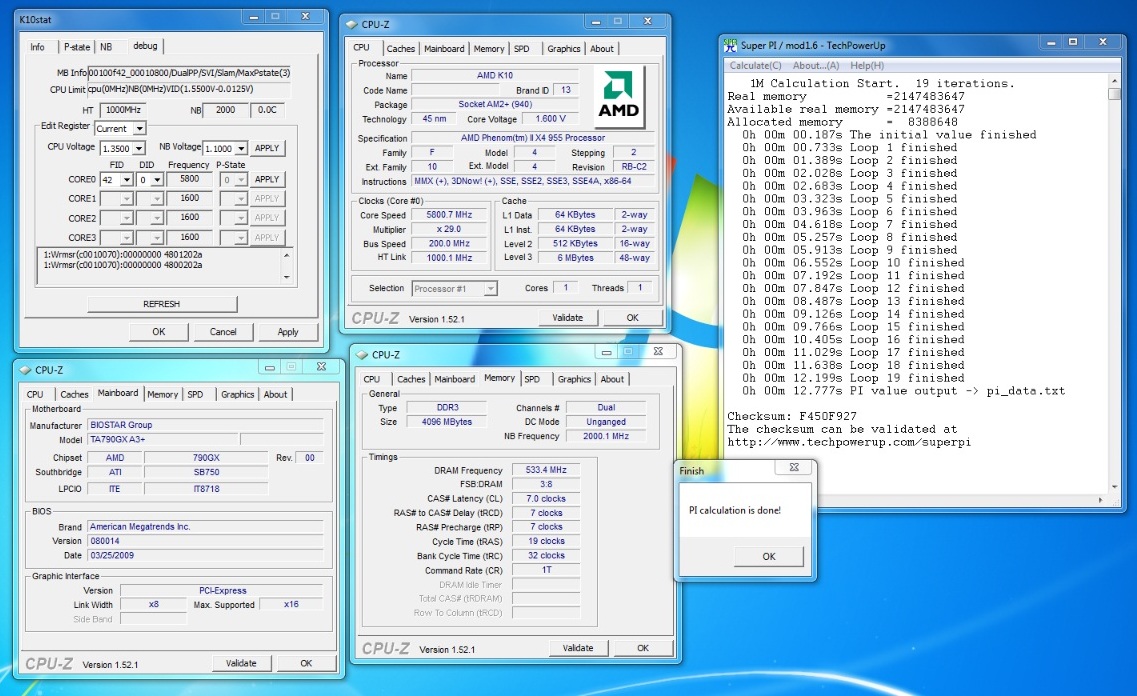Click the DRAM Frequency value 533.4 MHz
Screen dimensions: 1137x696
pos(546,470)
